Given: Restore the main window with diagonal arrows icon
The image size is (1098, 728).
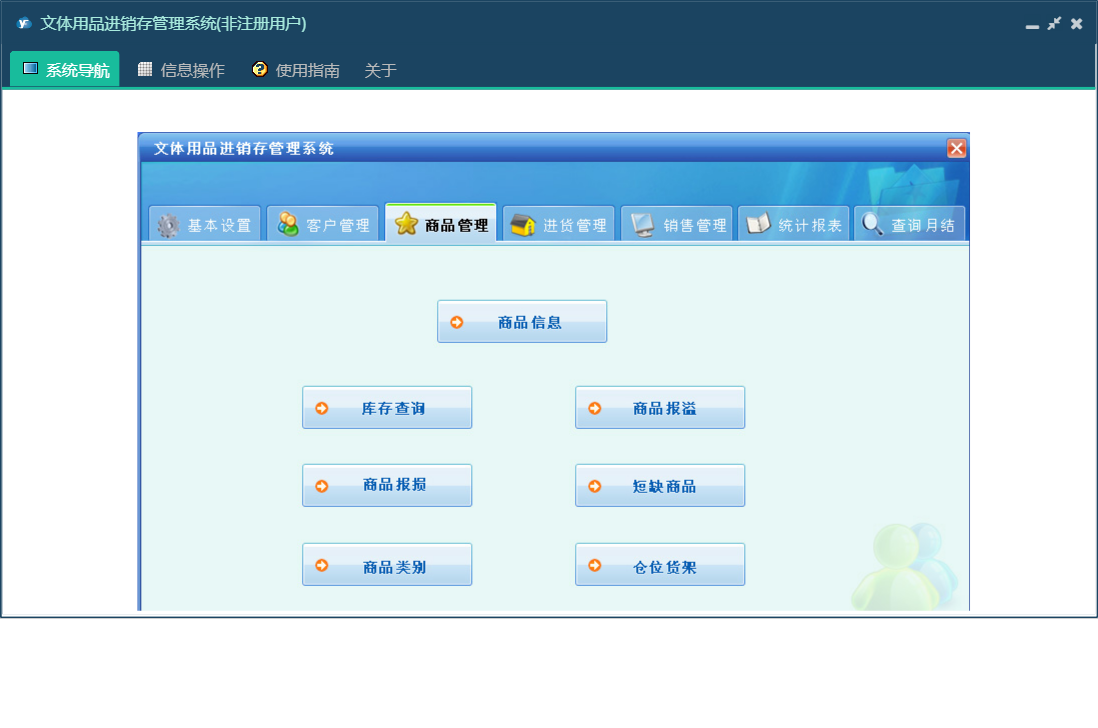Looking at the screenshot, I should click(1054, 24).
